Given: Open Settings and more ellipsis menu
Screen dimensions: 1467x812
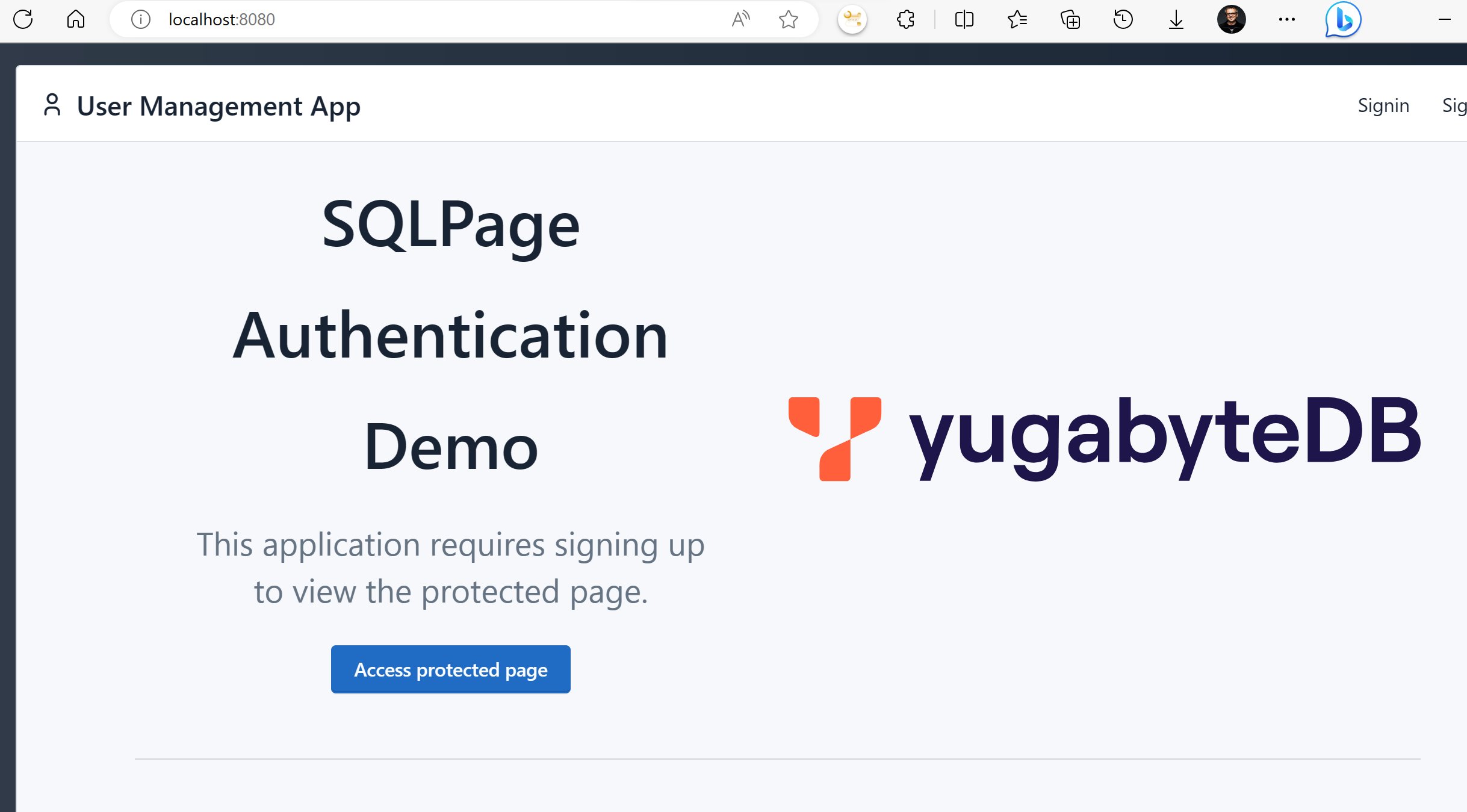Looking at the screenshot, I should [x=1286, y=19].
